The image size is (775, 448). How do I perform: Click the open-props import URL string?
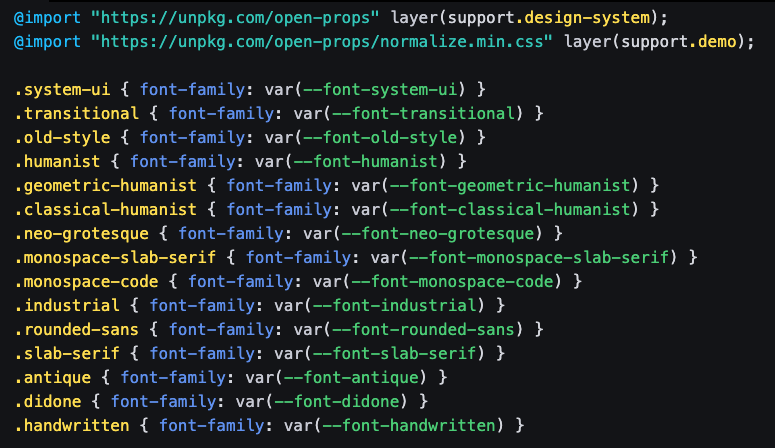pyautogui.click(x=235, y=18)
